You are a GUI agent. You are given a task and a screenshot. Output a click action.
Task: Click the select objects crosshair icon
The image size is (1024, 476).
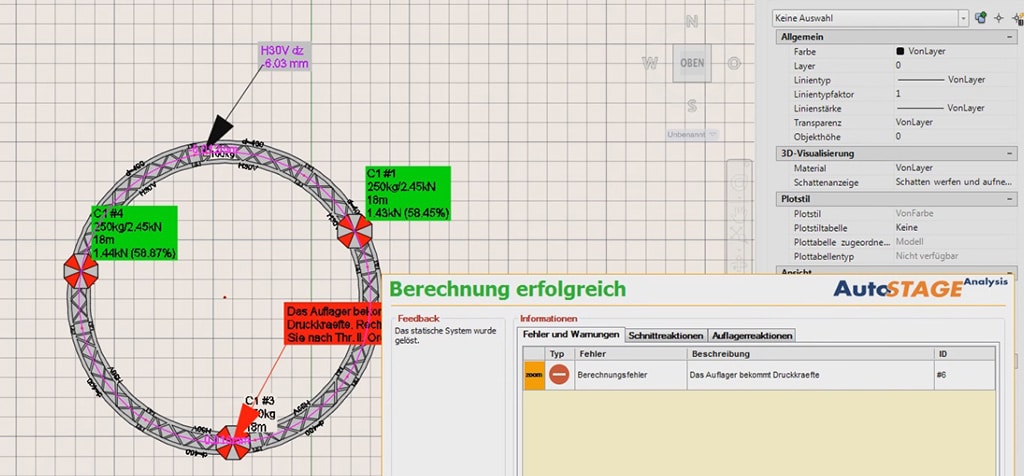999,18
